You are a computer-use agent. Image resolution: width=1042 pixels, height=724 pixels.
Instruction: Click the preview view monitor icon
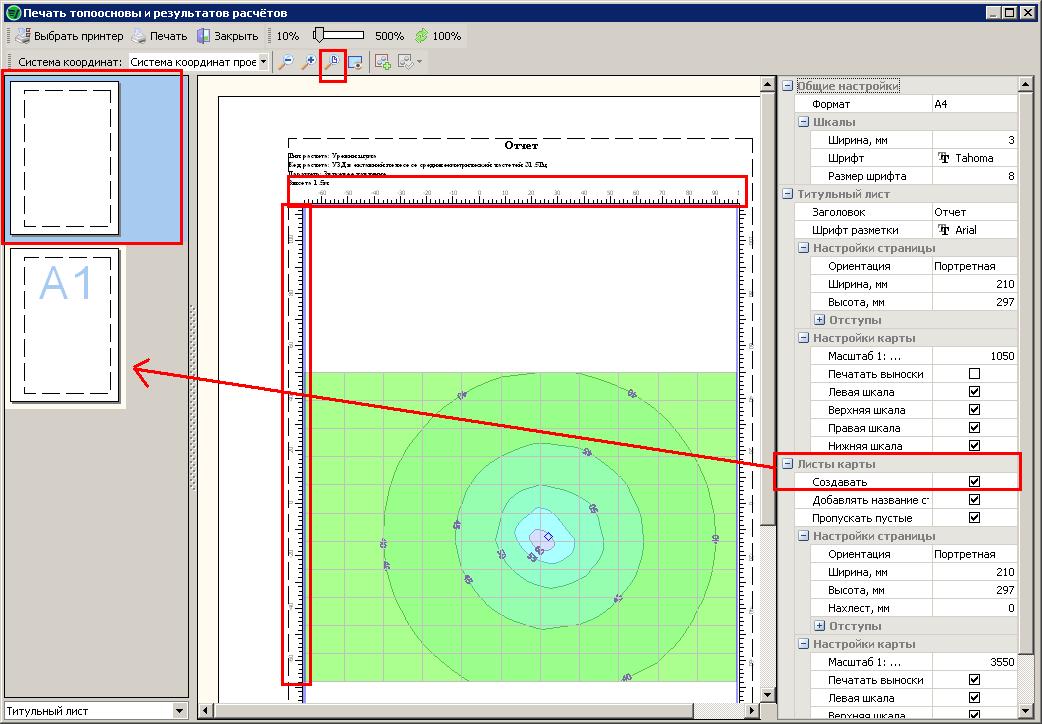coord(354,62)
